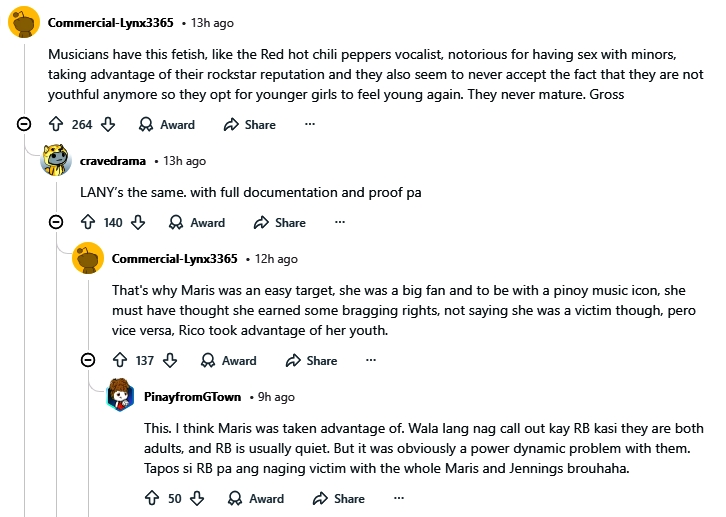Collapse the top Commercial-Lynx3365 comment thread
The width and height of the screenshot is (726, 517).
coord(24,125)
